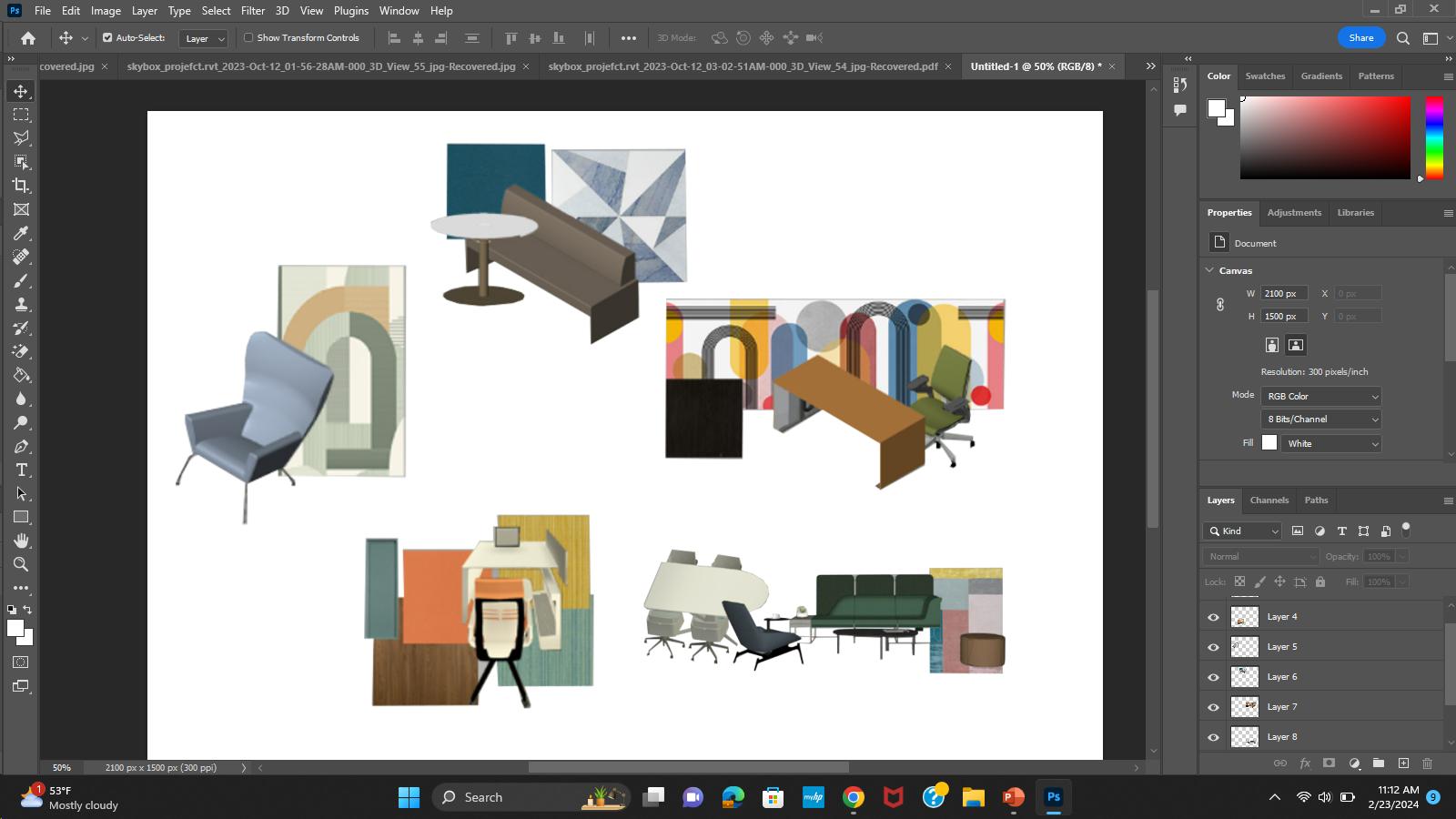The image size is (1456, 819).
Task: Enable Show Transform Controls checkbox
Action: tap(248, 38)
